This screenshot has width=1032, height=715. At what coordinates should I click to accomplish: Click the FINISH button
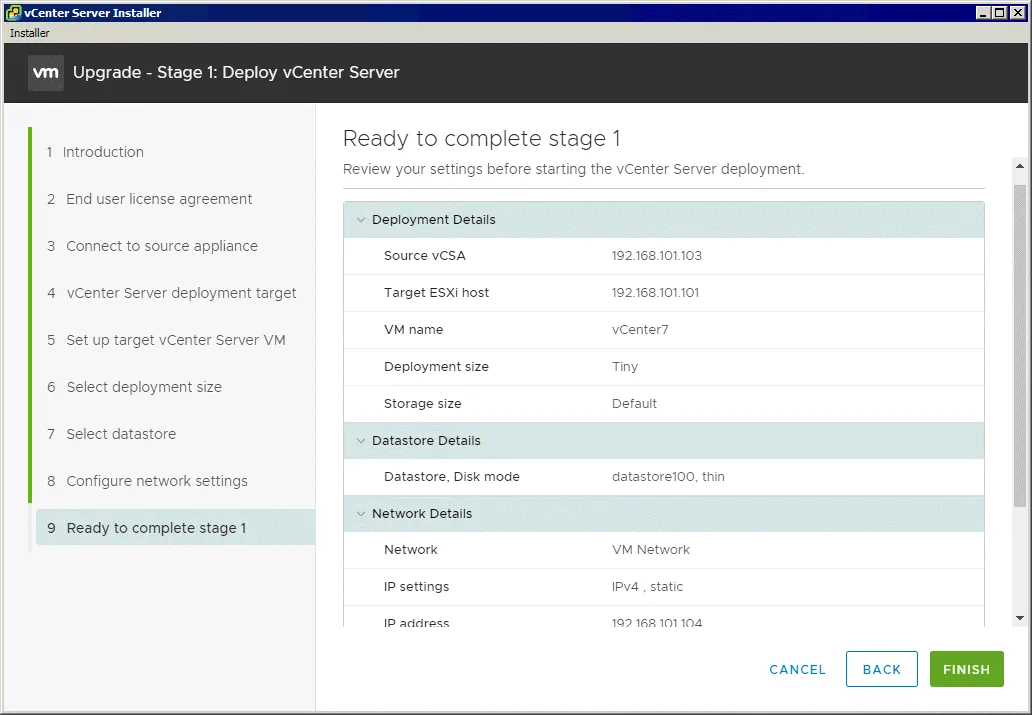point(966,669)
